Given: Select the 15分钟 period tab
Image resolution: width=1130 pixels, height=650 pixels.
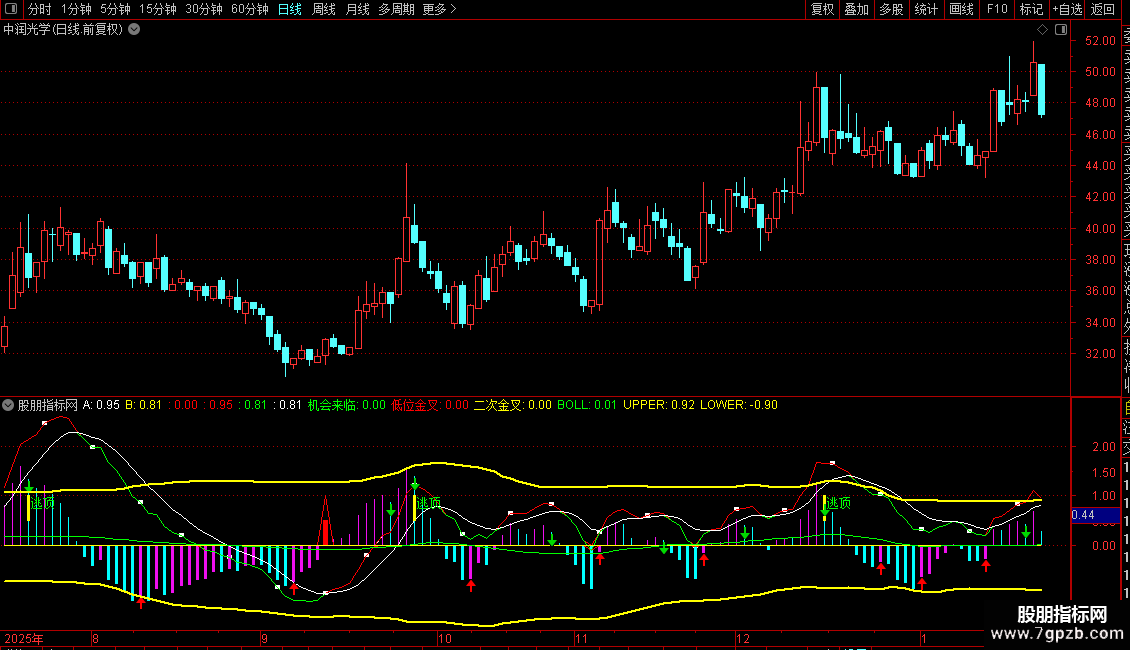Looking at the screenshot, I should (158, 9).
